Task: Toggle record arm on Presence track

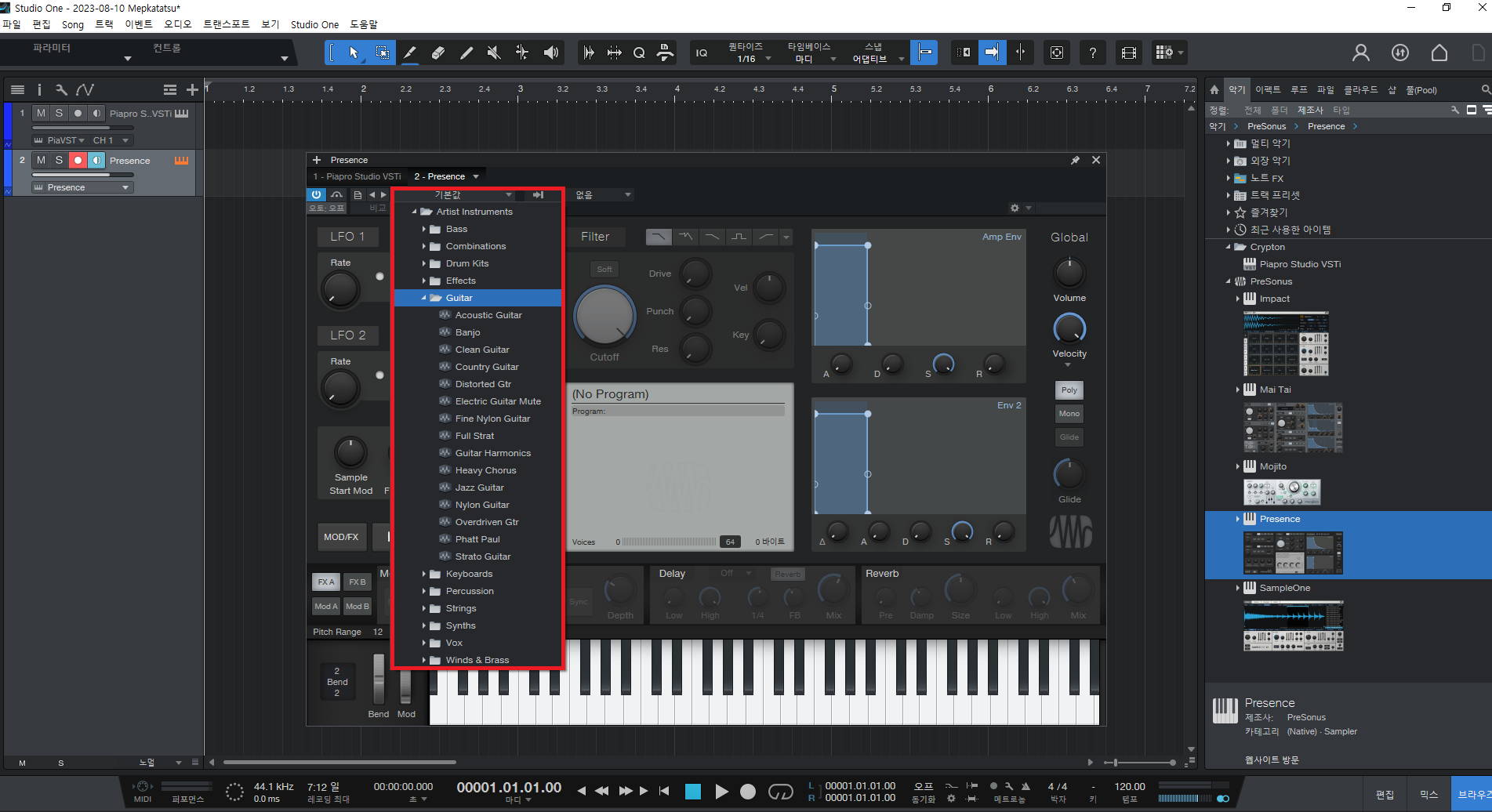Action: click(x=78, y=160)
